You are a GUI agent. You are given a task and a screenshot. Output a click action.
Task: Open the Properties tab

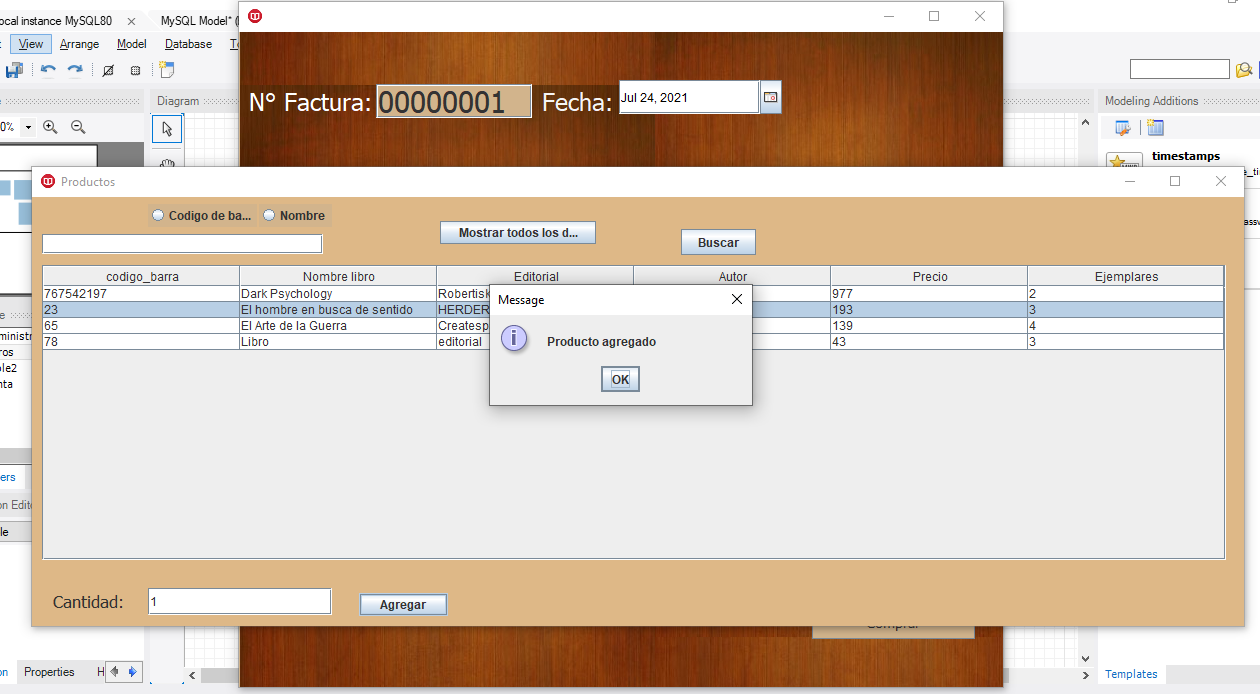point(49,672)
